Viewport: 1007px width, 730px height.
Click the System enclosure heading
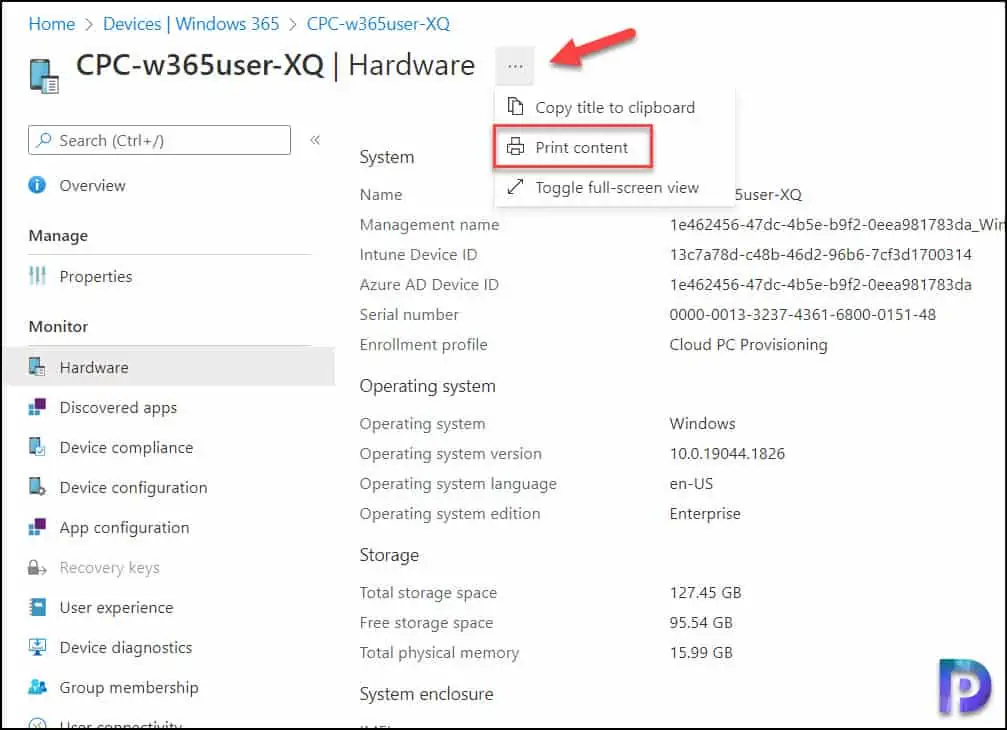[x=426, y=694]
